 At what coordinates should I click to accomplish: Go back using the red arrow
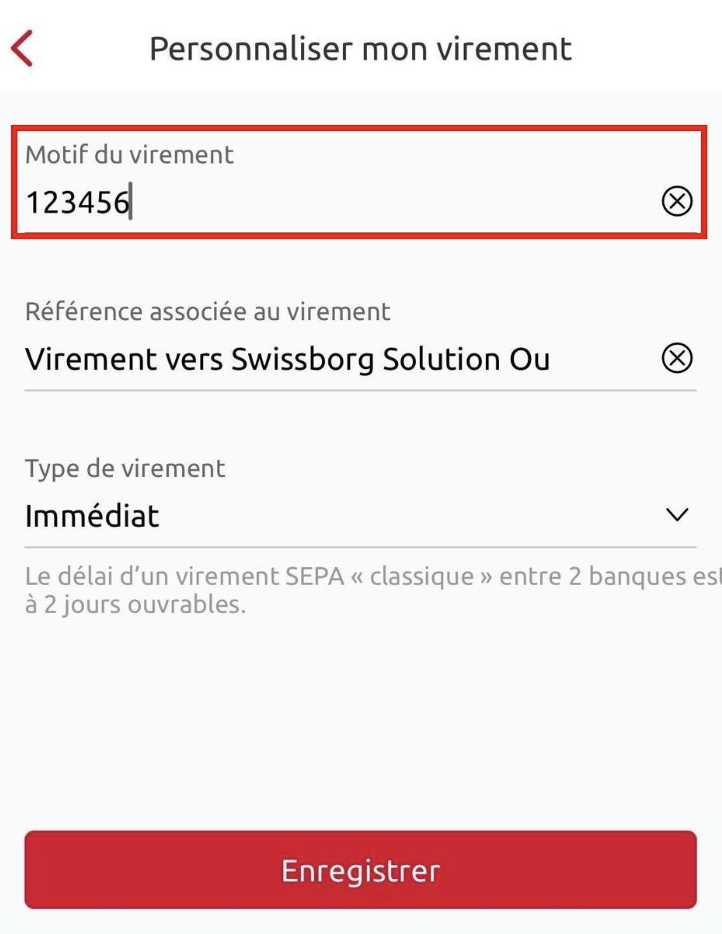click(x=22, y=48)
